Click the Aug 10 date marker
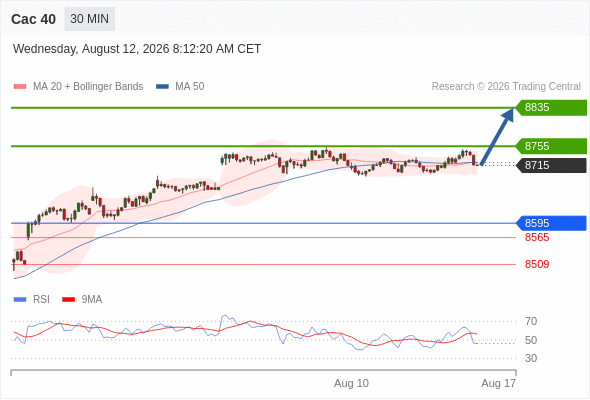 pyautogui.click(x=351, y=383)
